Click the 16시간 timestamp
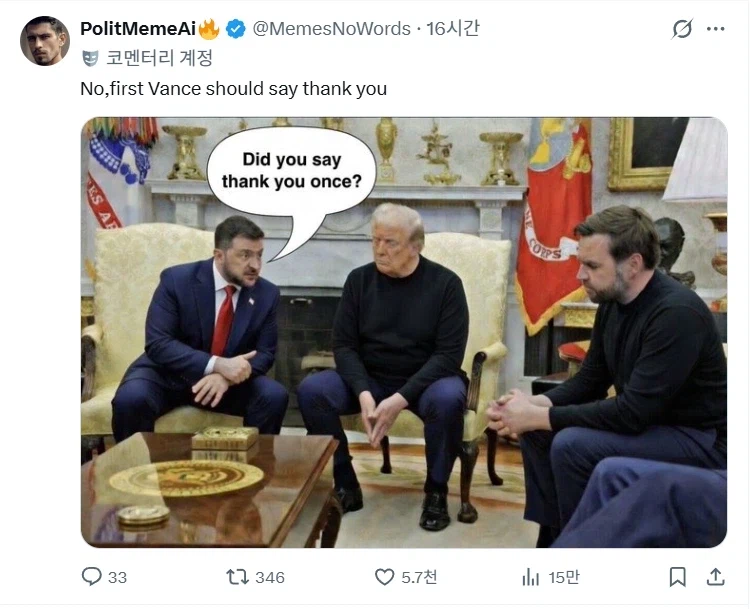 click(x=452, y=29)
